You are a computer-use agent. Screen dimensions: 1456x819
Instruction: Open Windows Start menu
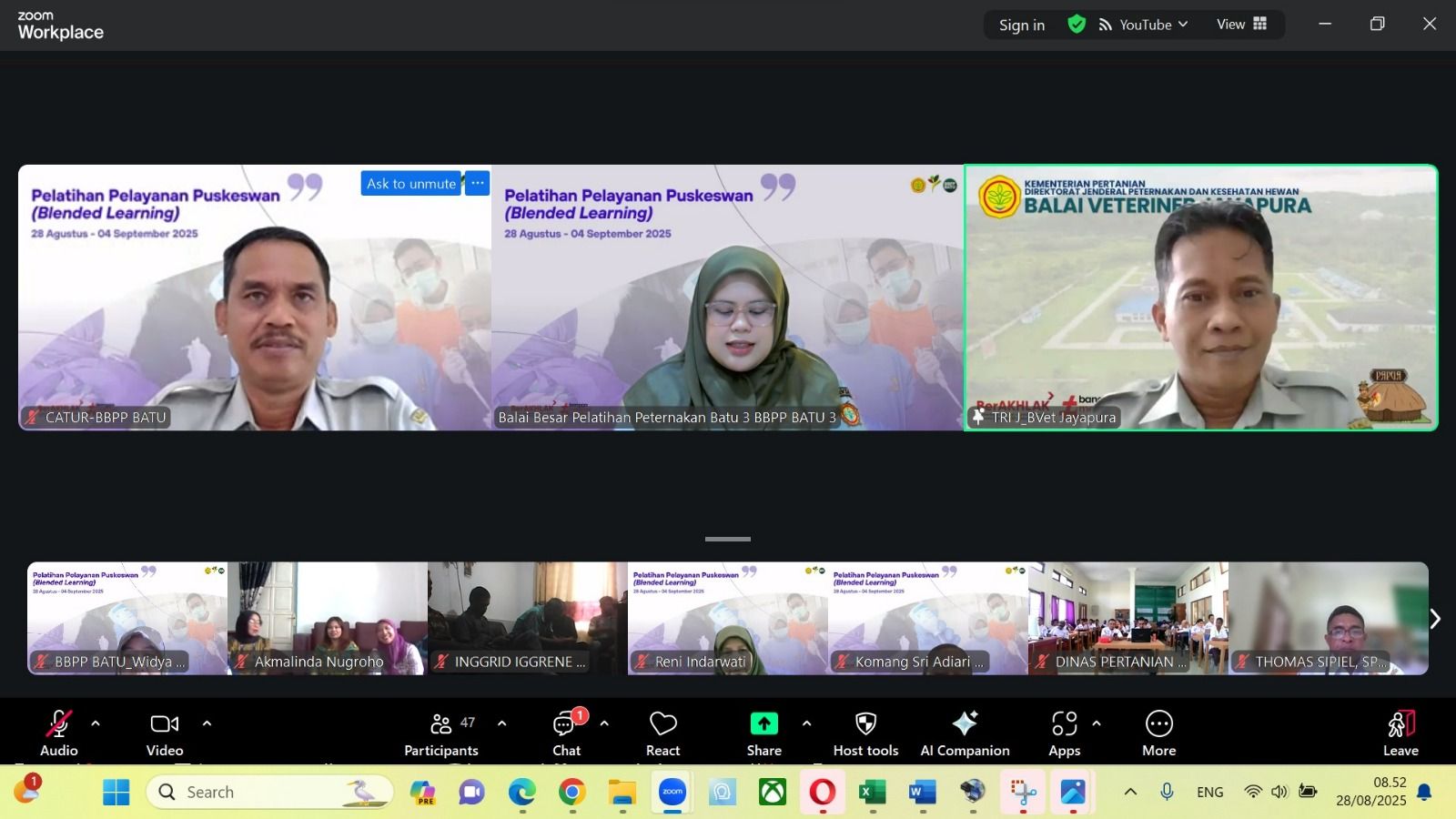tap(116, 792)
